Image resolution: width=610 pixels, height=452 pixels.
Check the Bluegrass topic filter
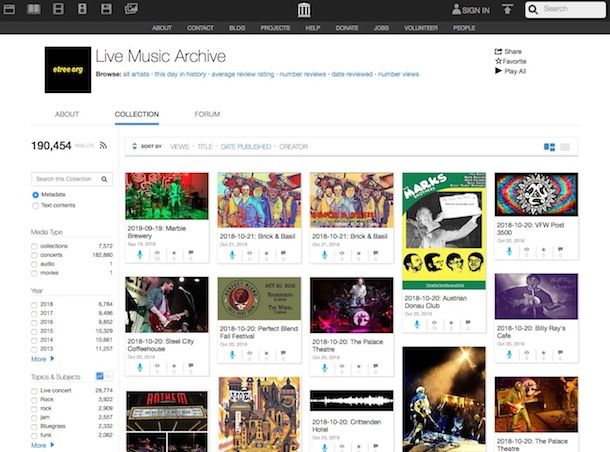(x=34, y=427)
